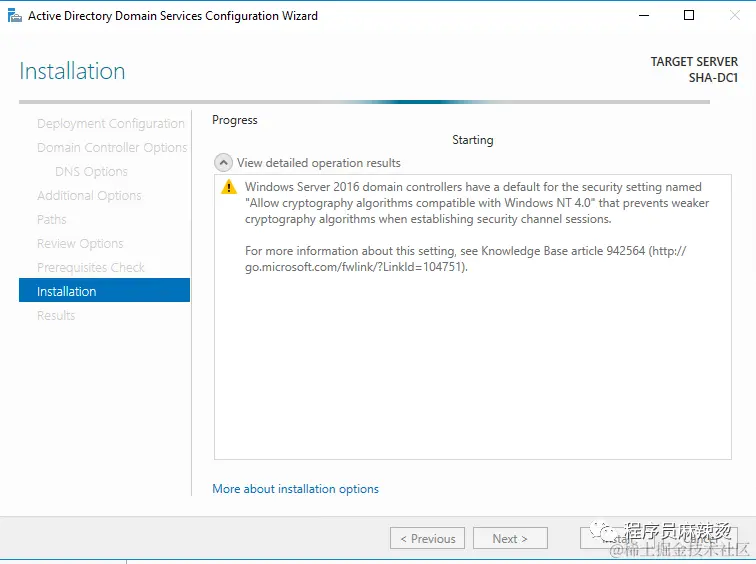Select the Additional Options step
The height and width of the screenshot is (564, 756).
point(89,196)
